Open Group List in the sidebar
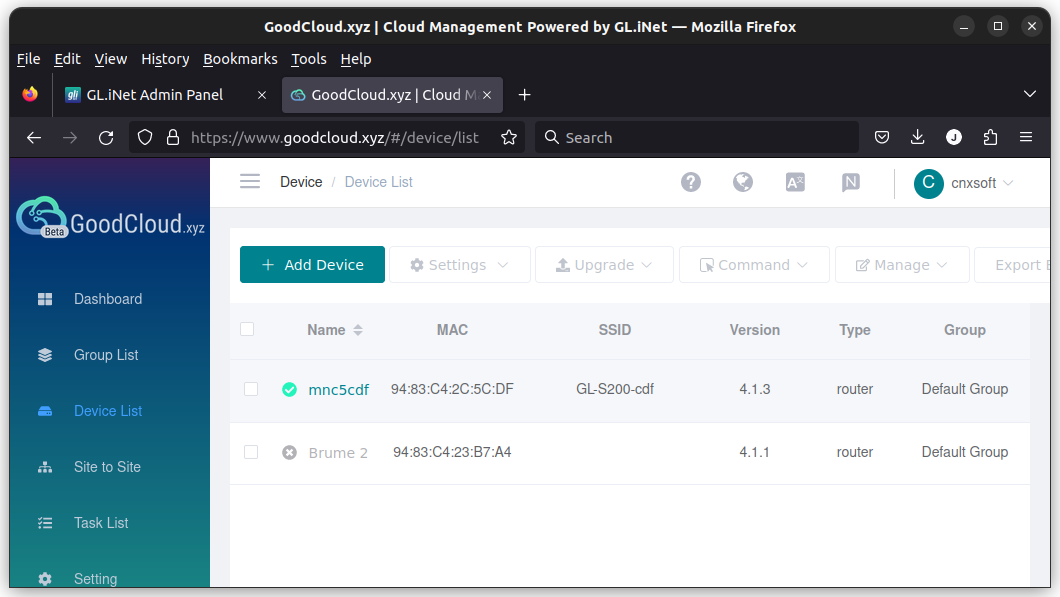 (x=106, y=355)
